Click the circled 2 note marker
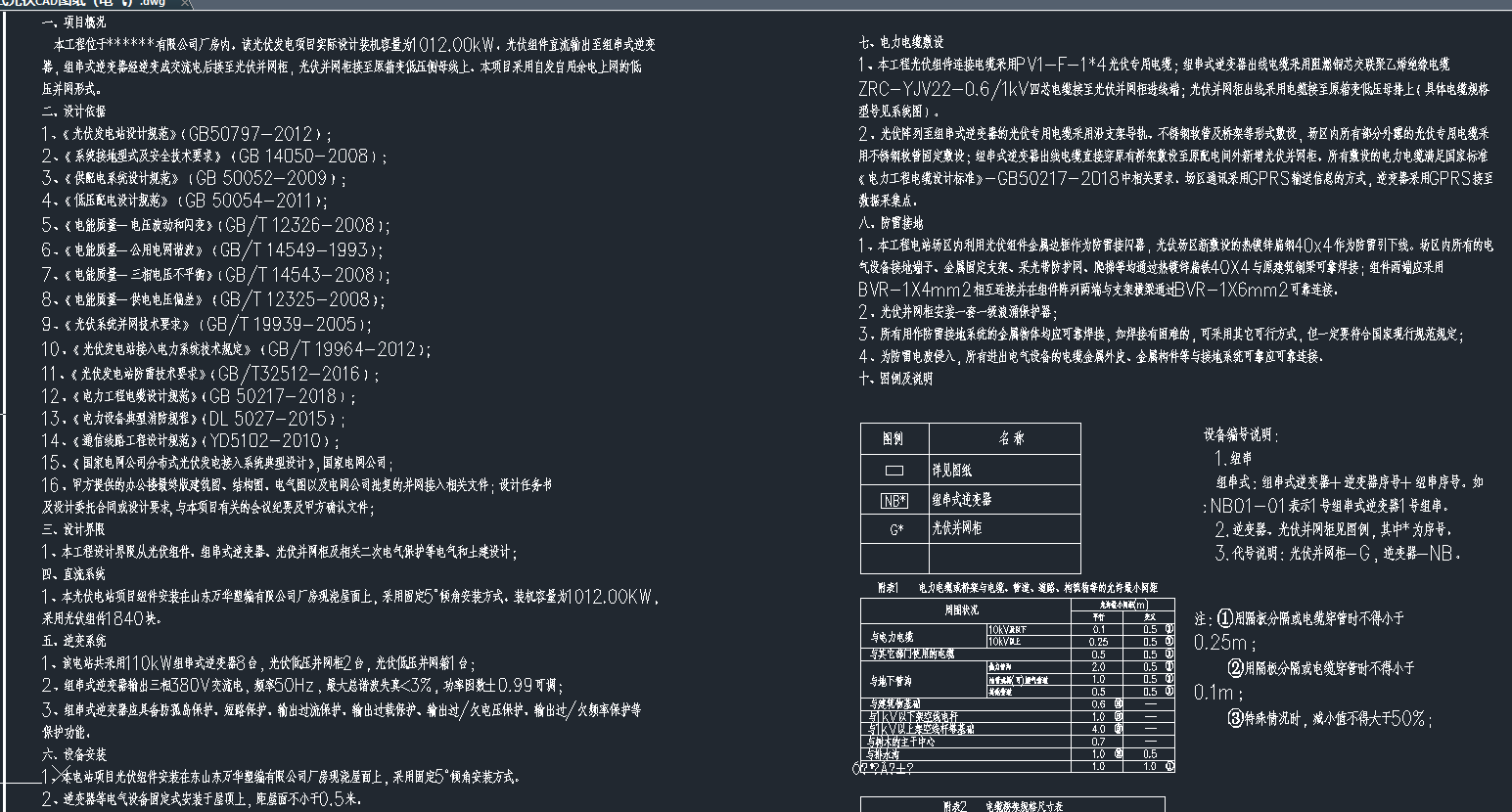Viewport: 1512px width, 812px height. 1236,668
